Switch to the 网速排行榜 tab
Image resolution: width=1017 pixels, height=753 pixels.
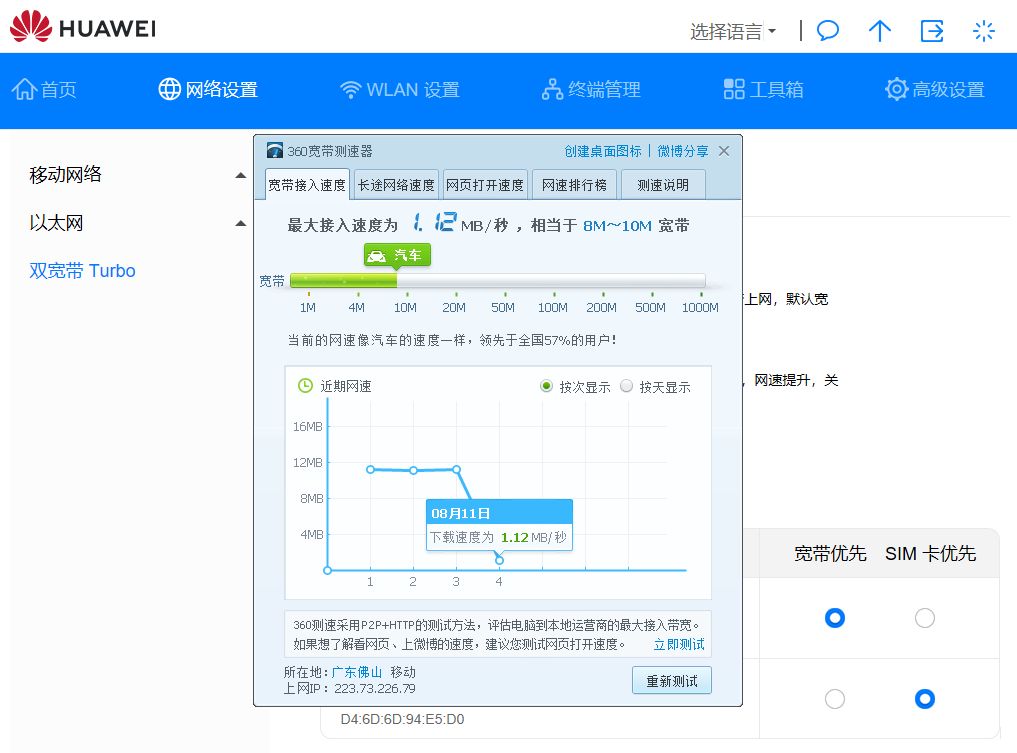click(x=574, y=185)
